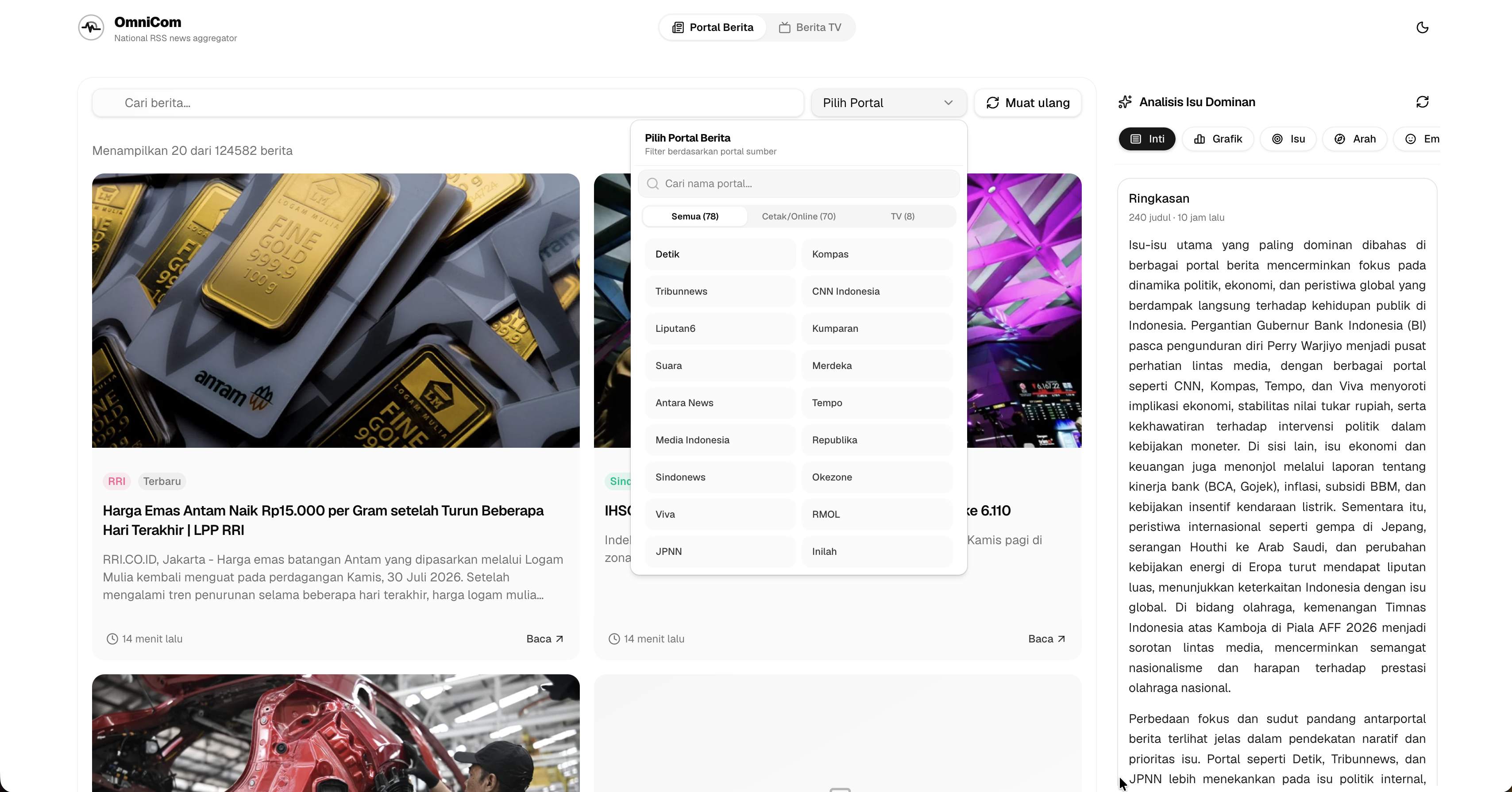This screenshot has height=792, width=1512.
Task: Select Kumparan portal
Action: click(x=877, y=329)
